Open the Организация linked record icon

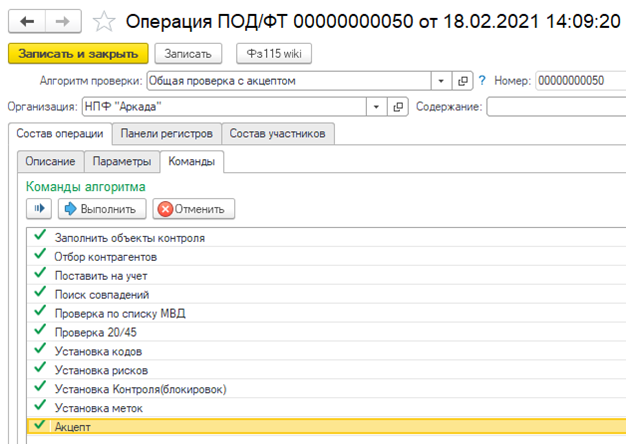(398, 107)
